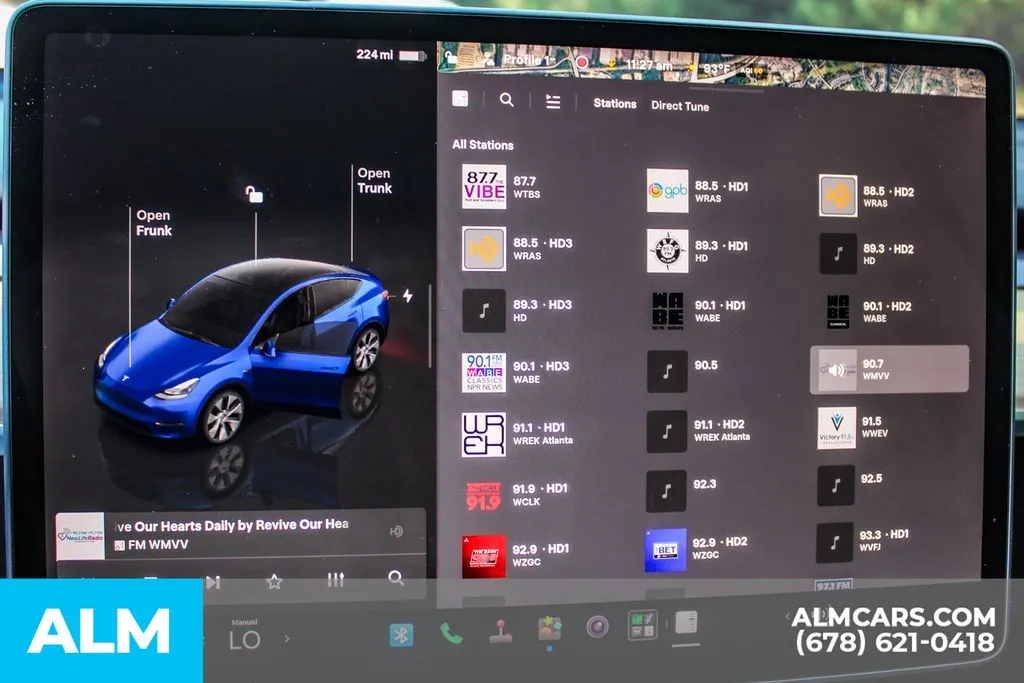Open the audio equalizer sliders icon
Screen dimensions: 1024x683
(x=335, y=580)
